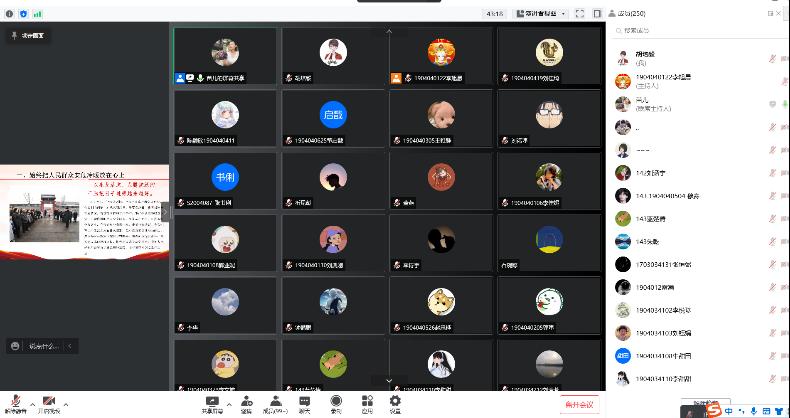Start recording with the record icon
Screen dimensions: 790x418
click(x=336, y=404)
